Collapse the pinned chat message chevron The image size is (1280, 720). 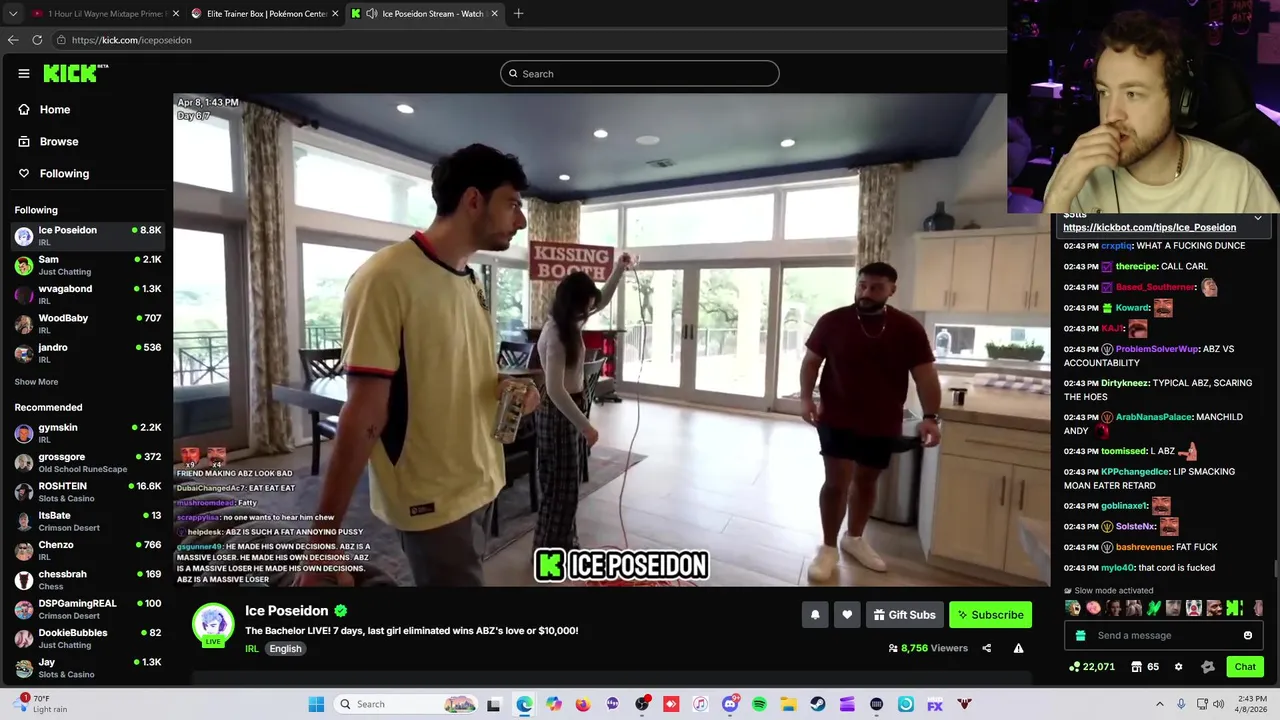(1258, 217)
